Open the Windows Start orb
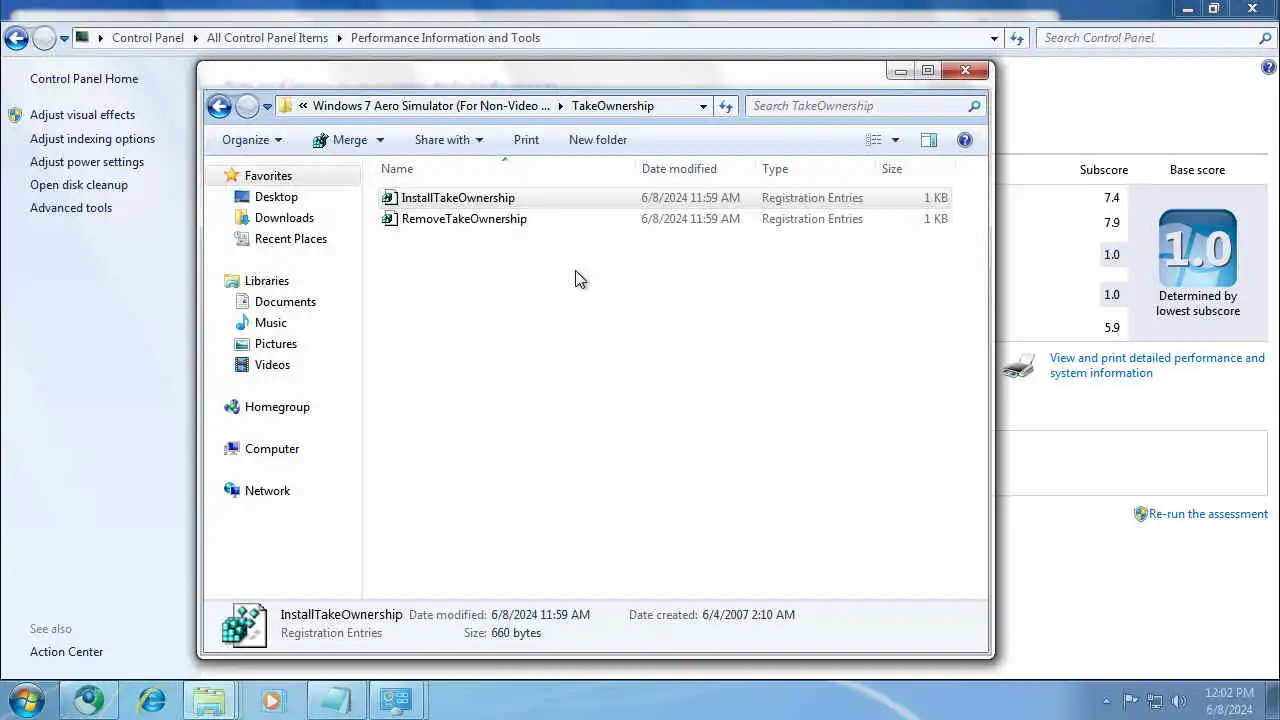The width and height of the screenshot is (1280, 720). coord(27,700)
